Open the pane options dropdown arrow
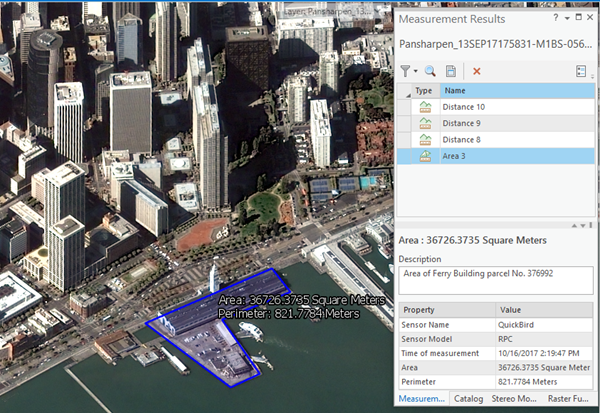 [567, 18]
